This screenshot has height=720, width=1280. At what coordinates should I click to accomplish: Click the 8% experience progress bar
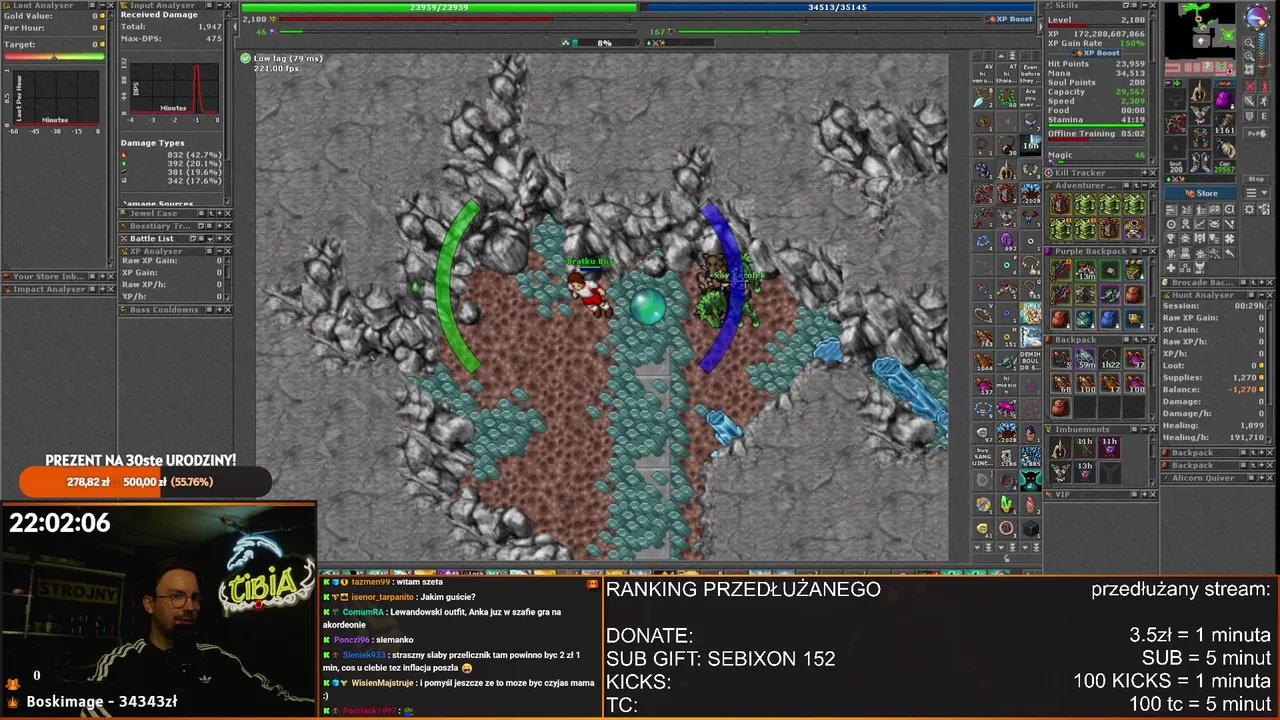click(x=604, y=43)
